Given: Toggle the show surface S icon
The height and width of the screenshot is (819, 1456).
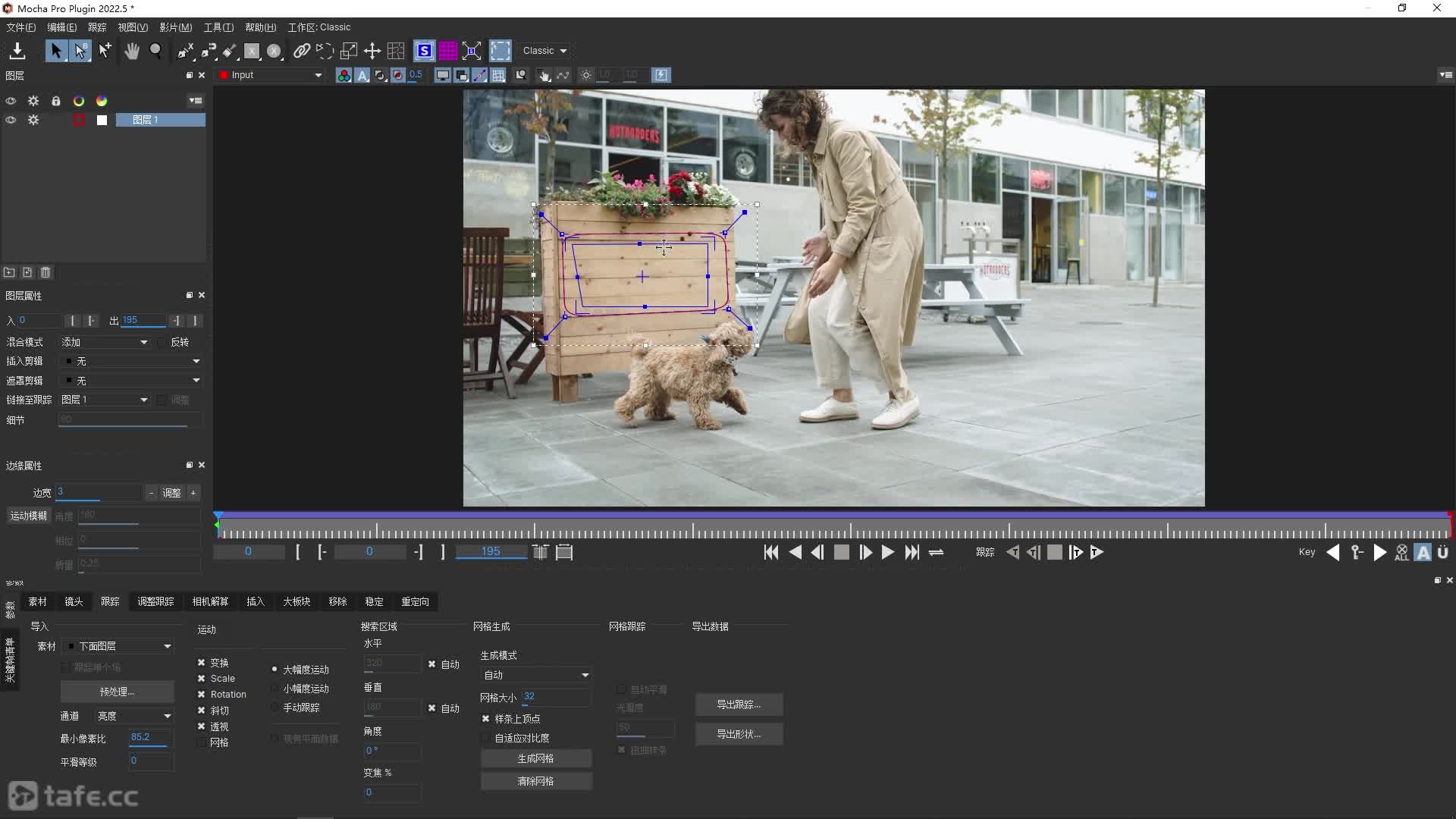Looking at the screenshot, I should [x=425, y=51].
